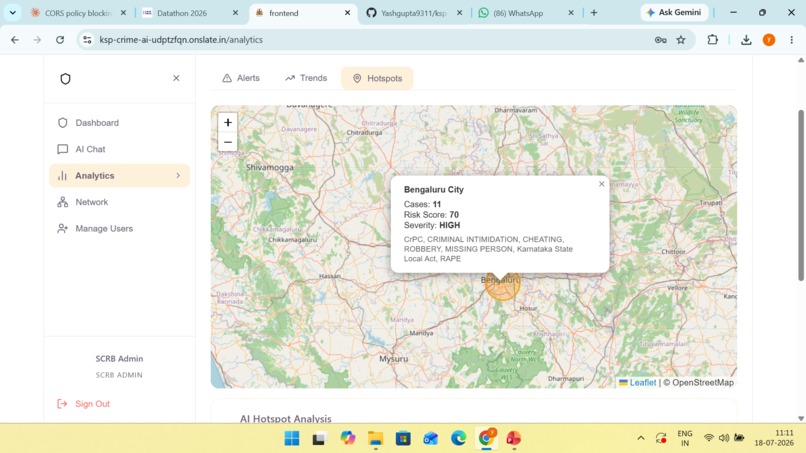This screenshot has width=806, height=453.
Task: Zoom out on the map
Action: [228, 142]
